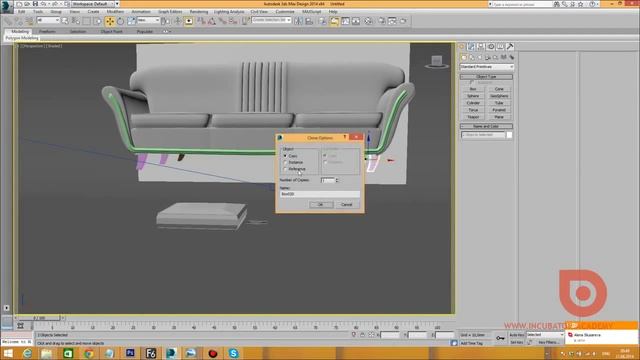Click OK in Clone Options dialog

pyautogui.click(x=320, y=204)
